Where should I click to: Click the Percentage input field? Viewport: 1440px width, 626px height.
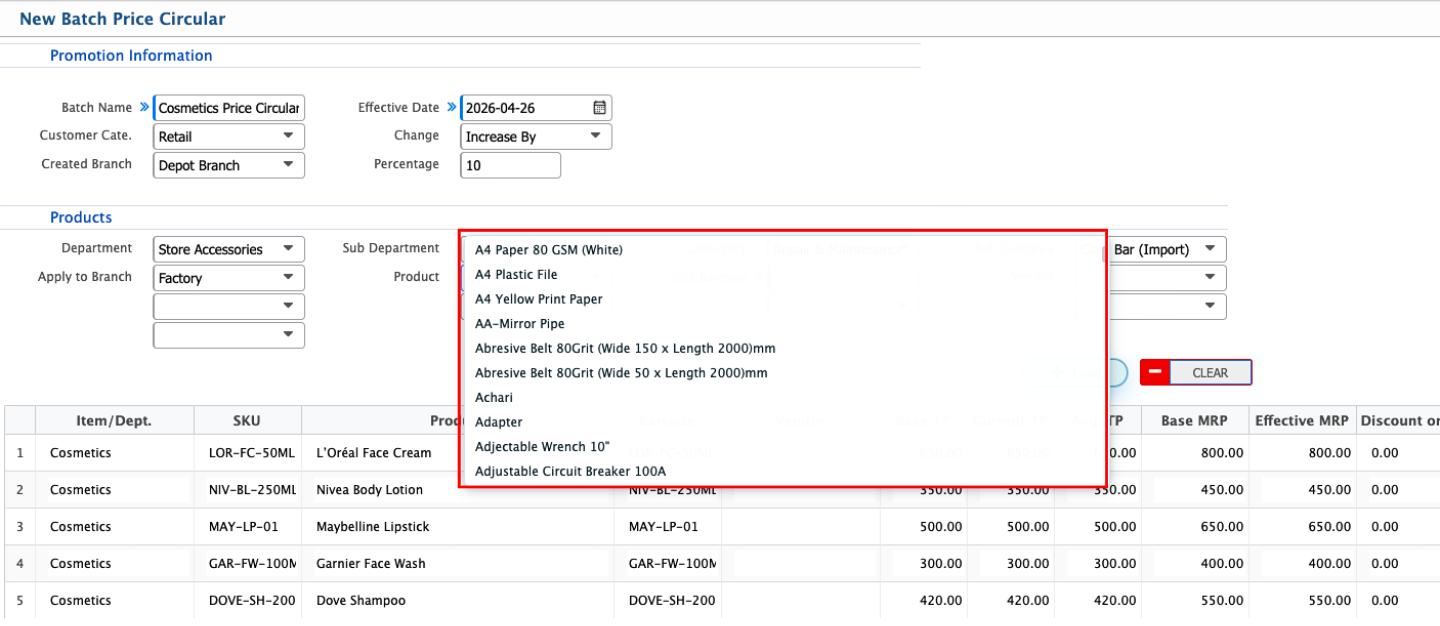(510, 165)
